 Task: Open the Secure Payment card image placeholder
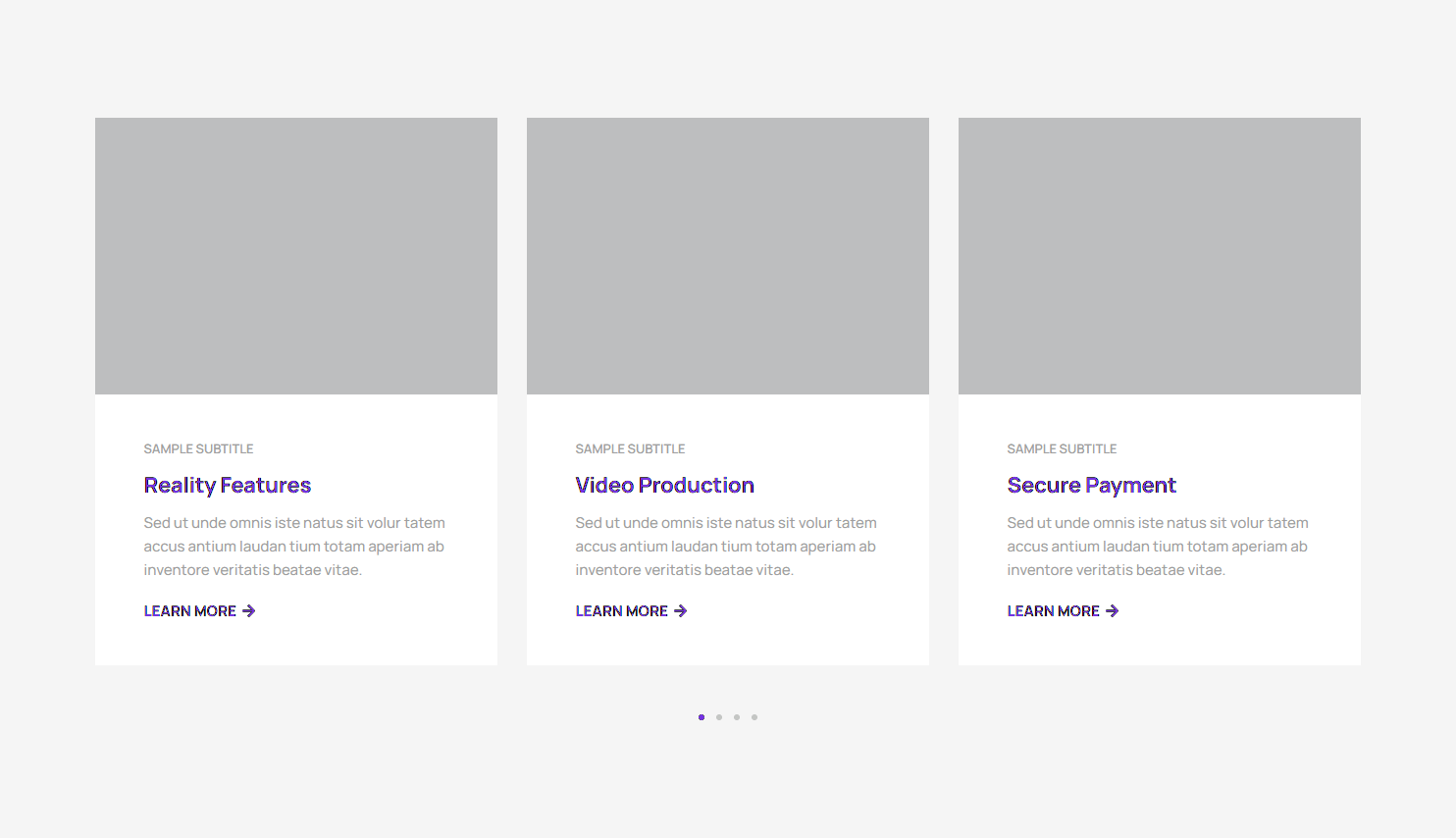(1160, 256)
